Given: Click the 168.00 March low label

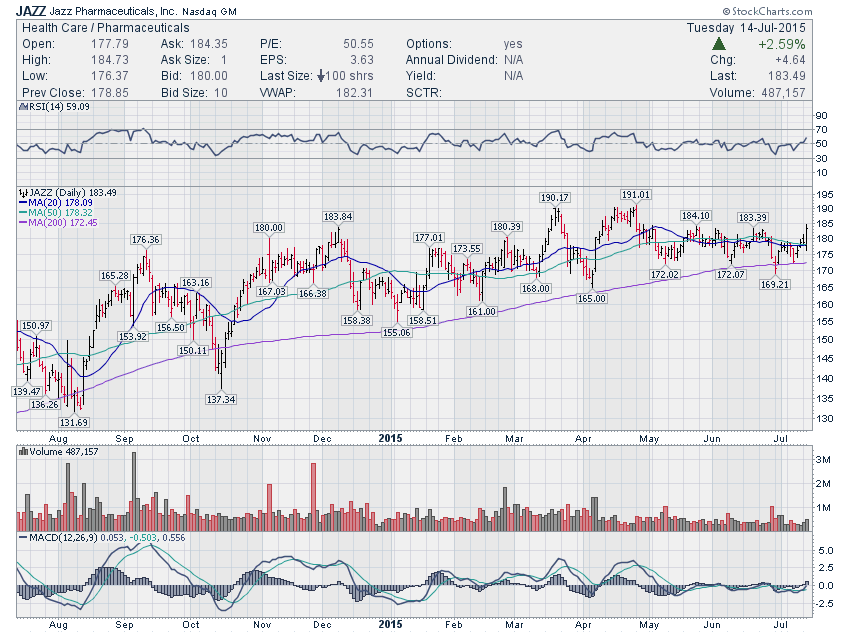Looking at the screenshot, I should click(536, 289).
